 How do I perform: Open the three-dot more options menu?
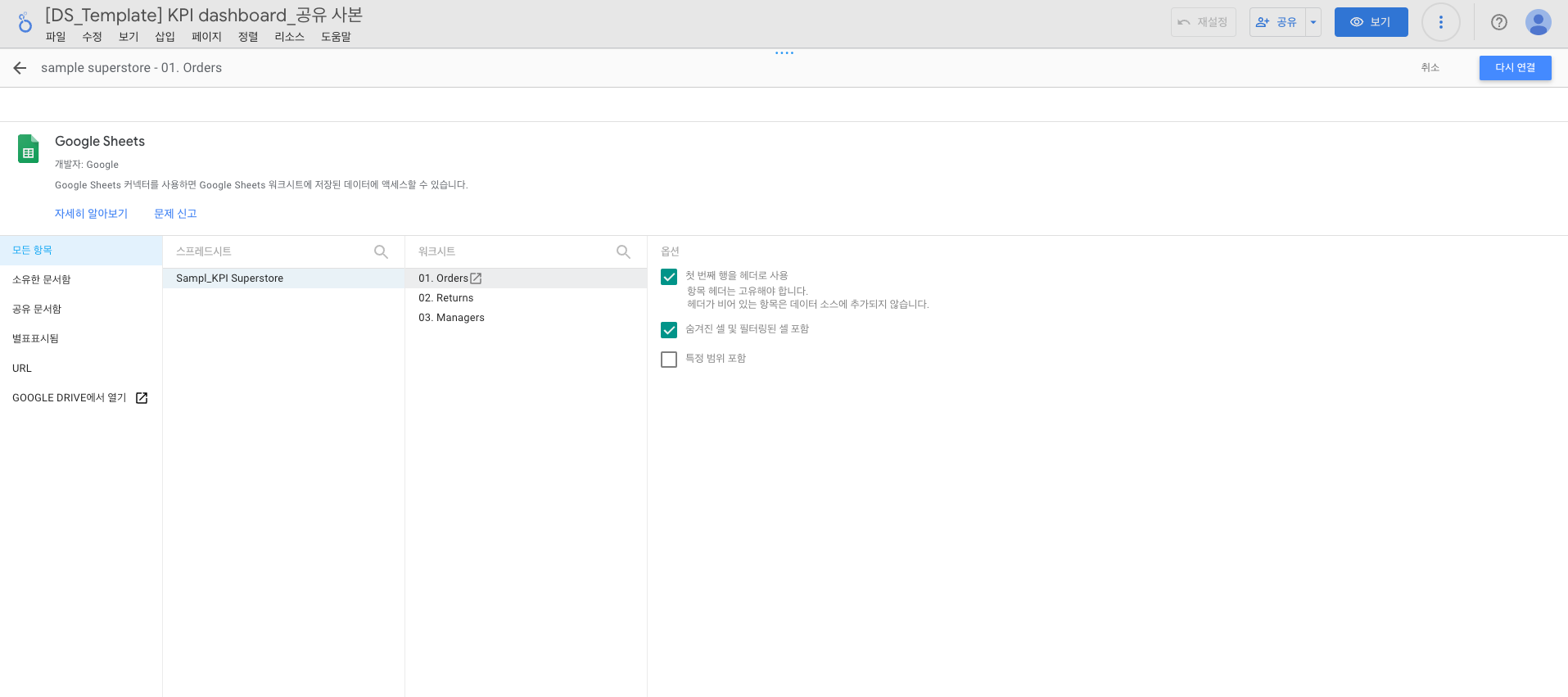pos(1440,22)
